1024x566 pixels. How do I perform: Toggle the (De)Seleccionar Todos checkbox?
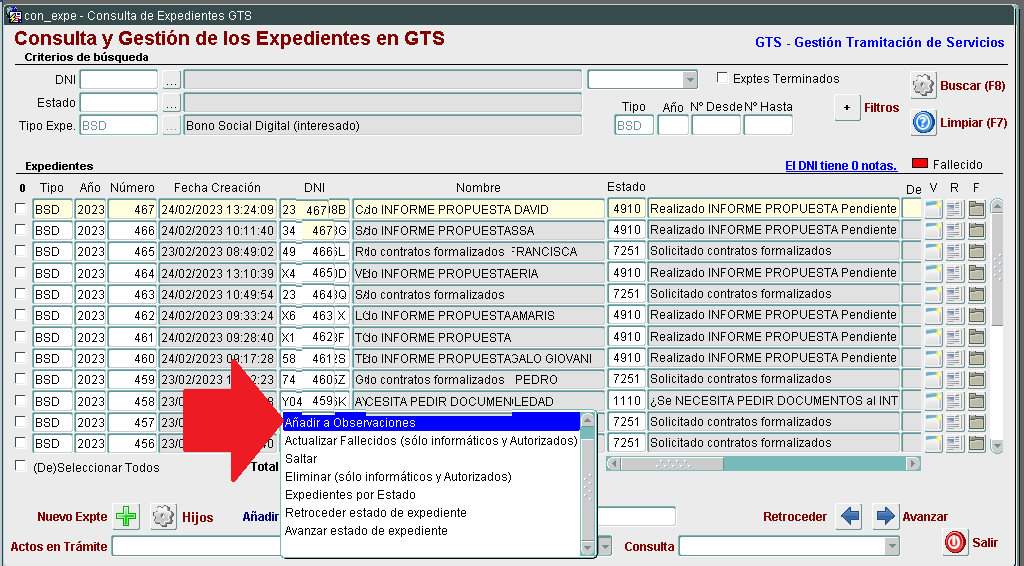click(21, 467)
